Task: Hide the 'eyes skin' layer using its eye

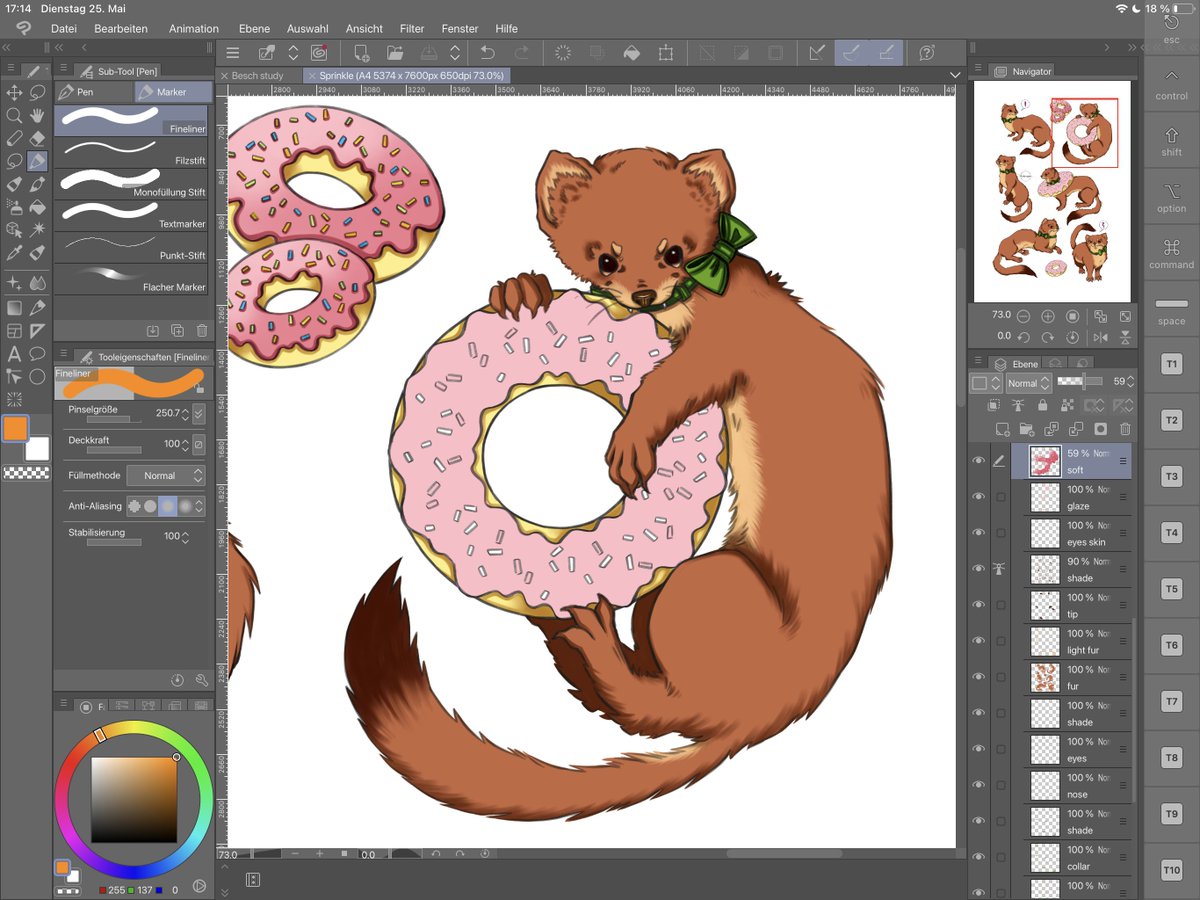Action: click(979, 533)
